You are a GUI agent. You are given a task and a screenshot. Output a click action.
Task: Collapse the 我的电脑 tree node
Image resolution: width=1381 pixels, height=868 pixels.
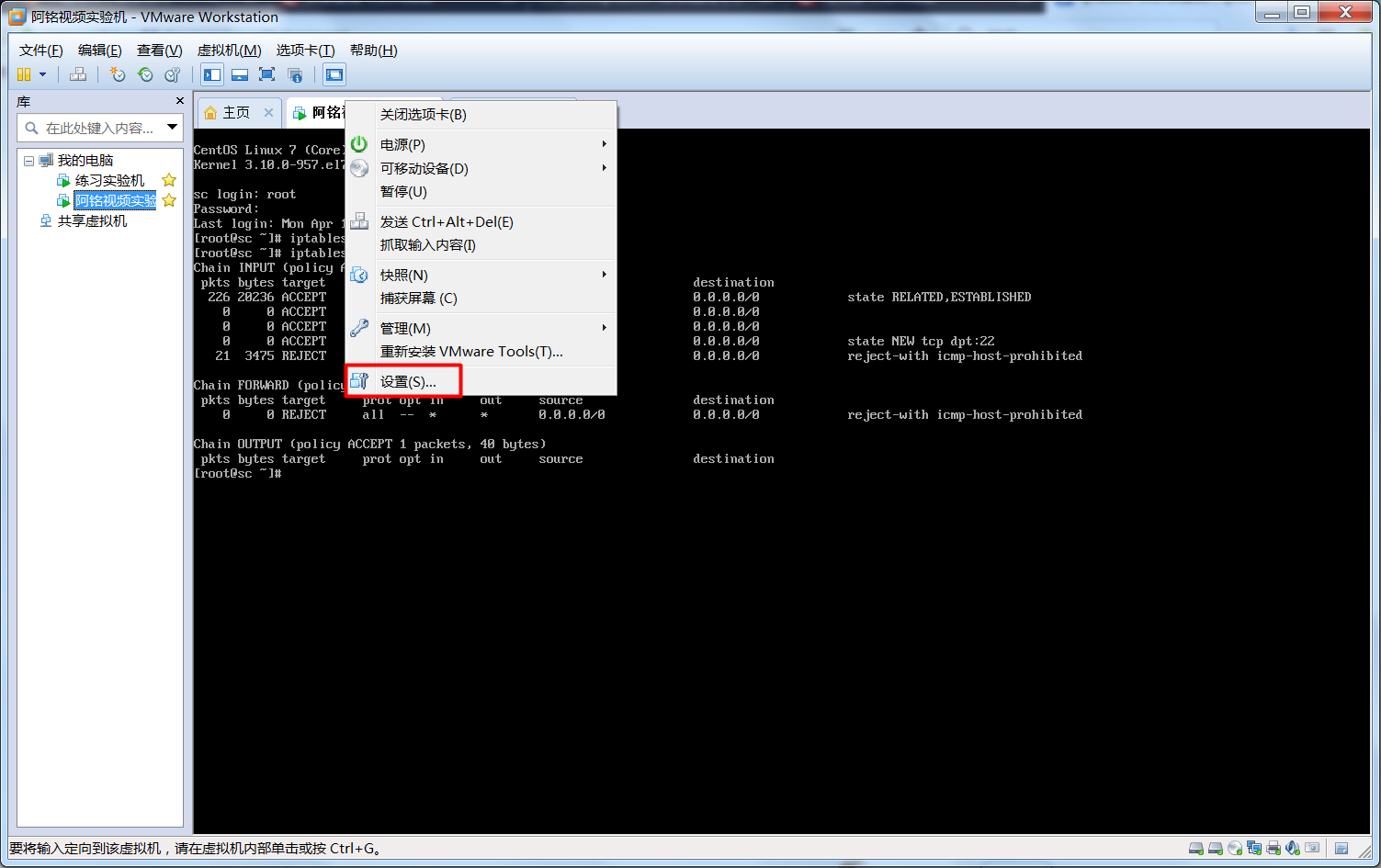point(28,161)
